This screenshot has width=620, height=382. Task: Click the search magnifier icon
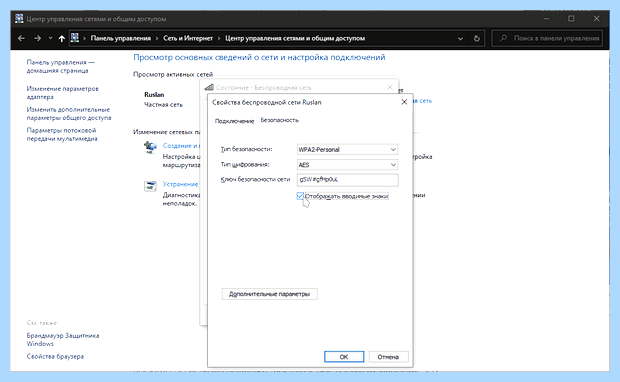point(503,38)
